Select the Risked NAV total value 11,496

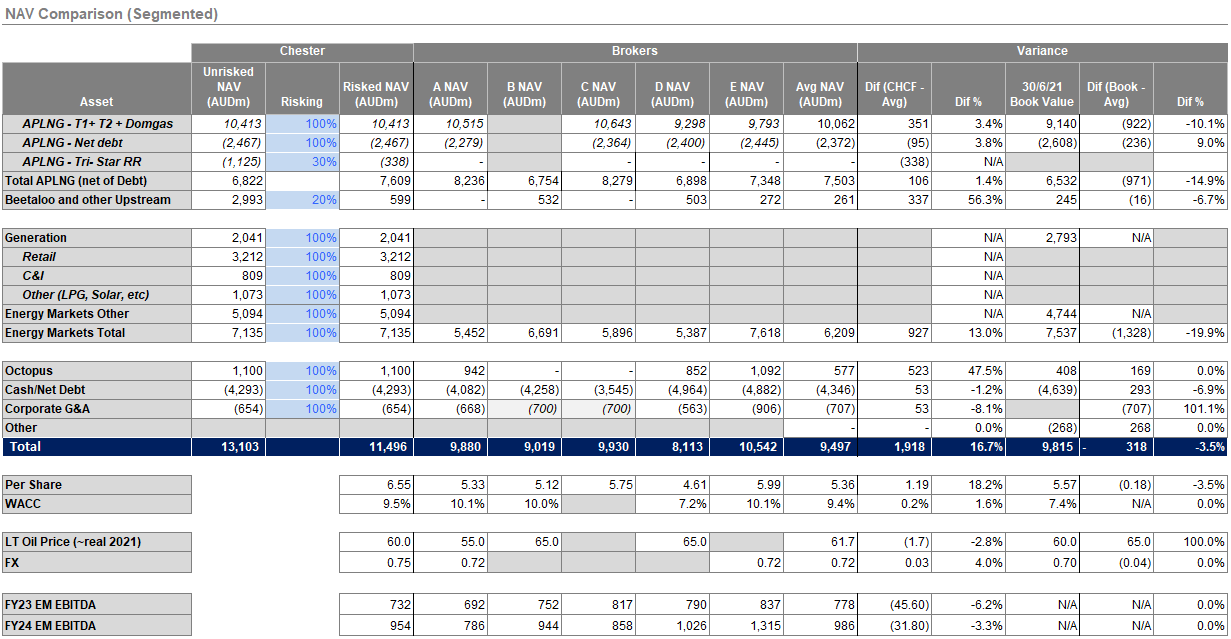coord(376,447)
